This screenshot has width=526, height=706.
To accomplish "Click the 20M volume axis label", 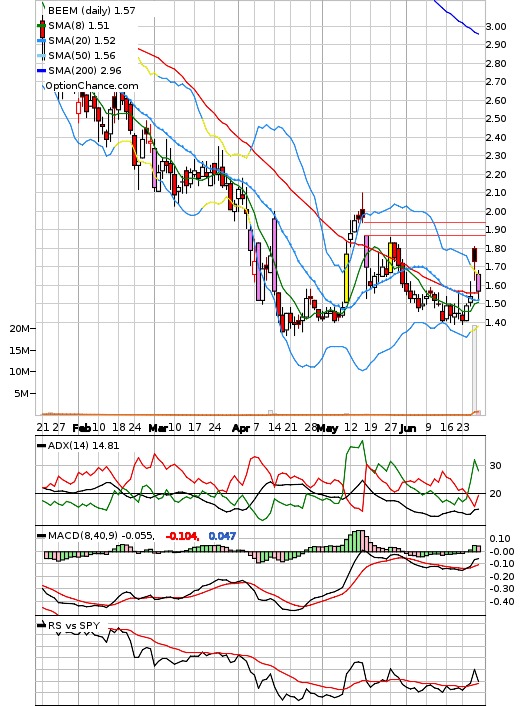I will coord(19,329).
